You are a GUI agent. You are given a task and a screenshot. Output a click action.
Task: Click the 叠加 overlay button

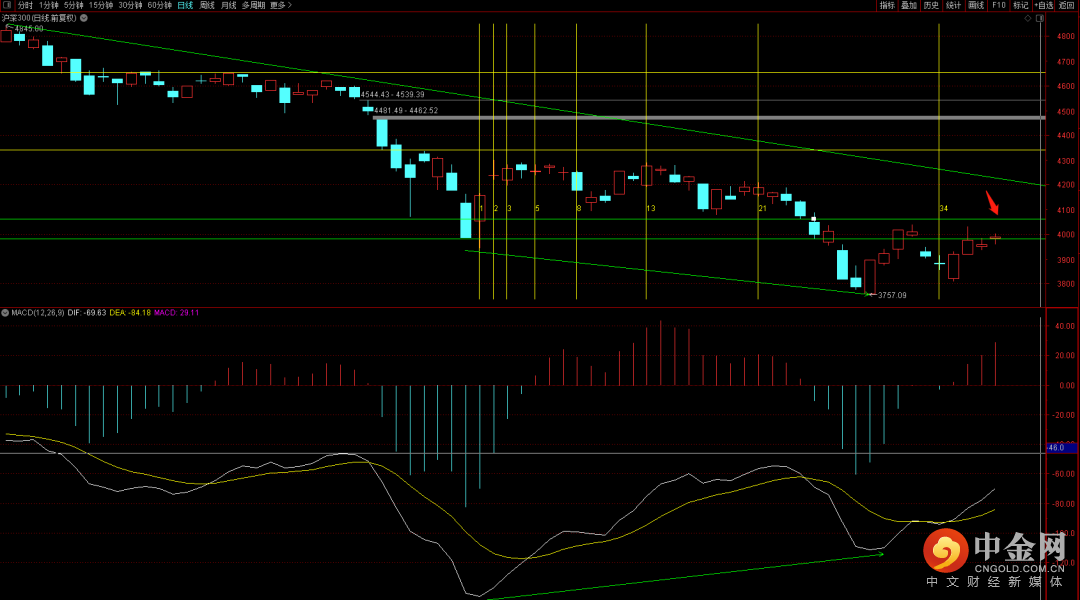pos(909,5)
